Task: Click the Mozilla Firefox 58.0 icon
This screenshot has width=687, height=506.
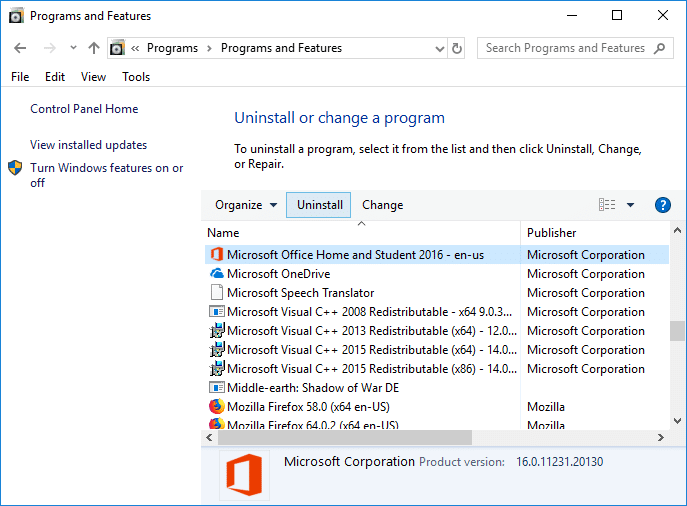Action: [x=216, y=407]
